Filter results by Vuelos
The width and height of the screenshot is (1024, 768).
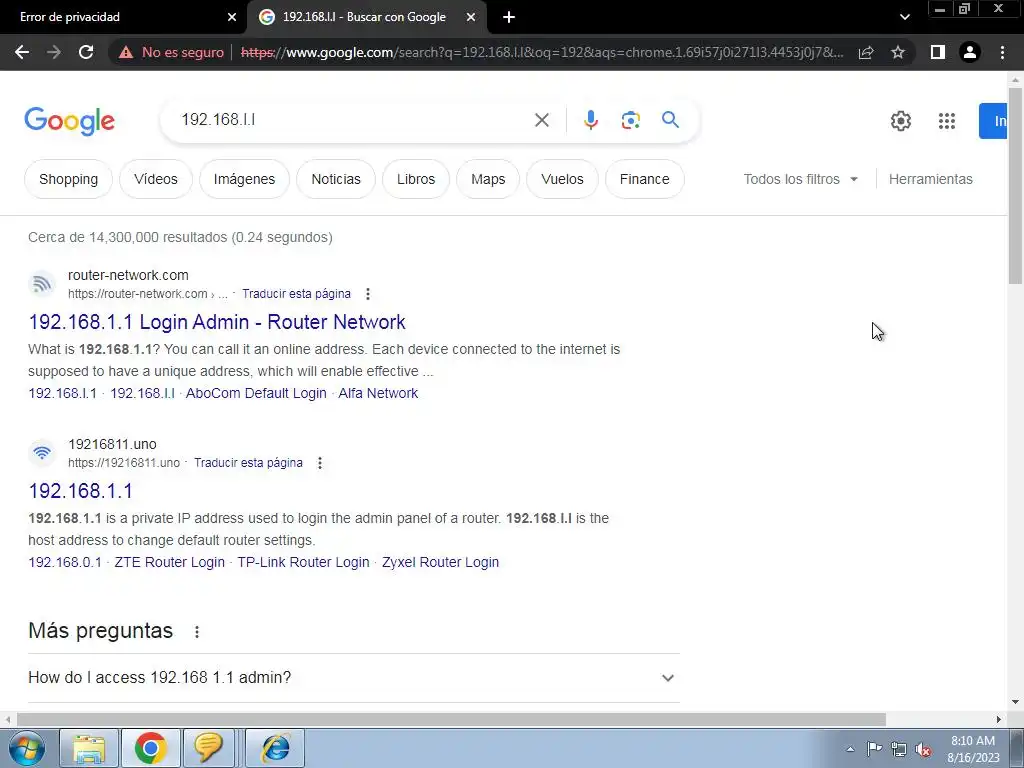(x=562, y=179)
